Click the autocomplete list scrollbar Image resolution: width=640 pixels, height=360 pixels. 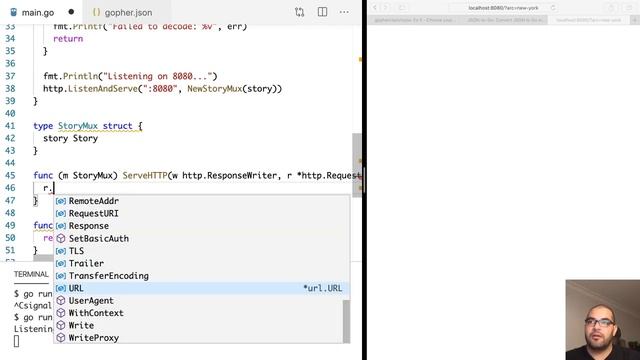[x=347, y=321]
